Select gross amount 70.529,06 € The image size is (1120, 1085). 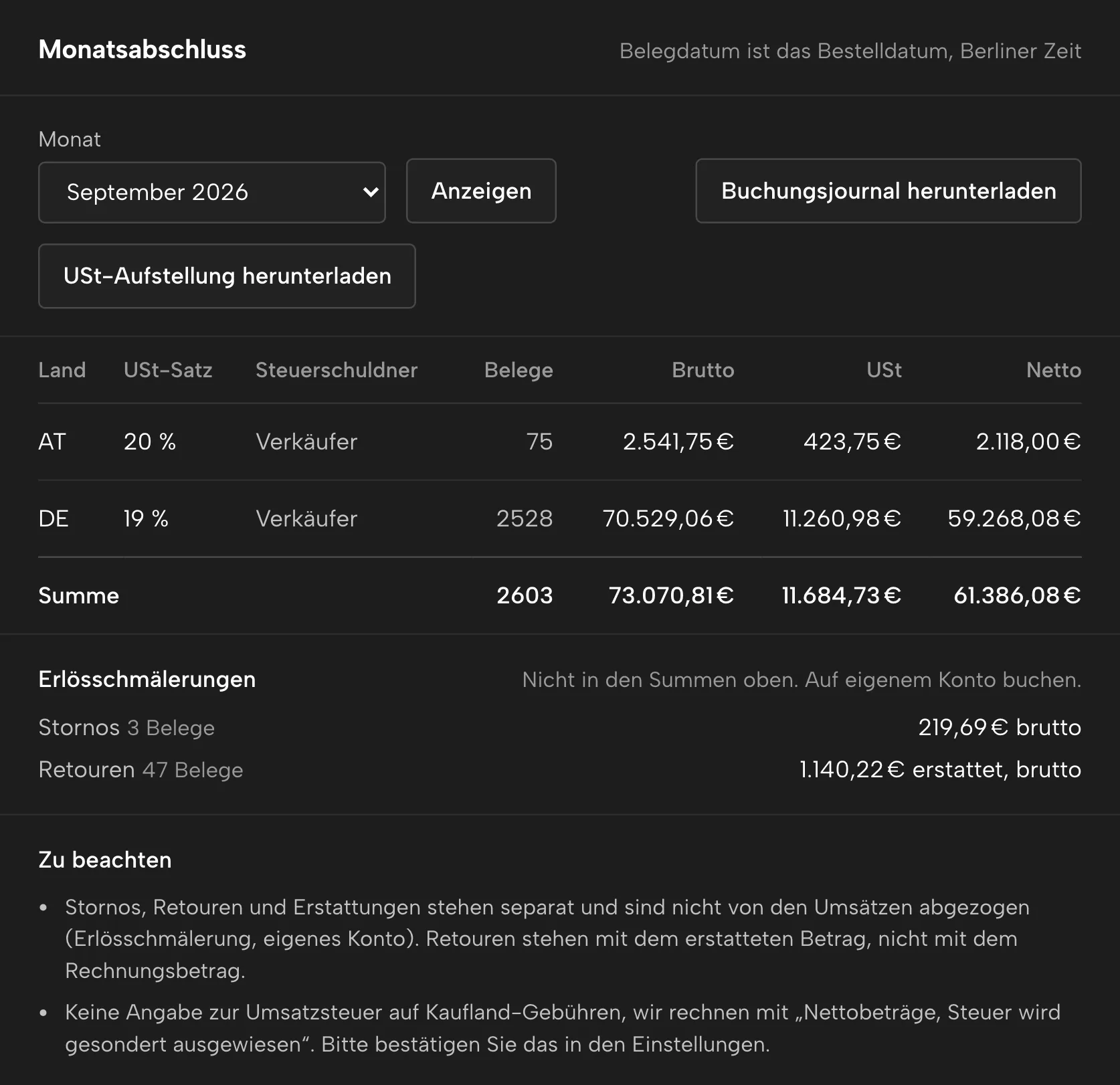pos(668,518)
